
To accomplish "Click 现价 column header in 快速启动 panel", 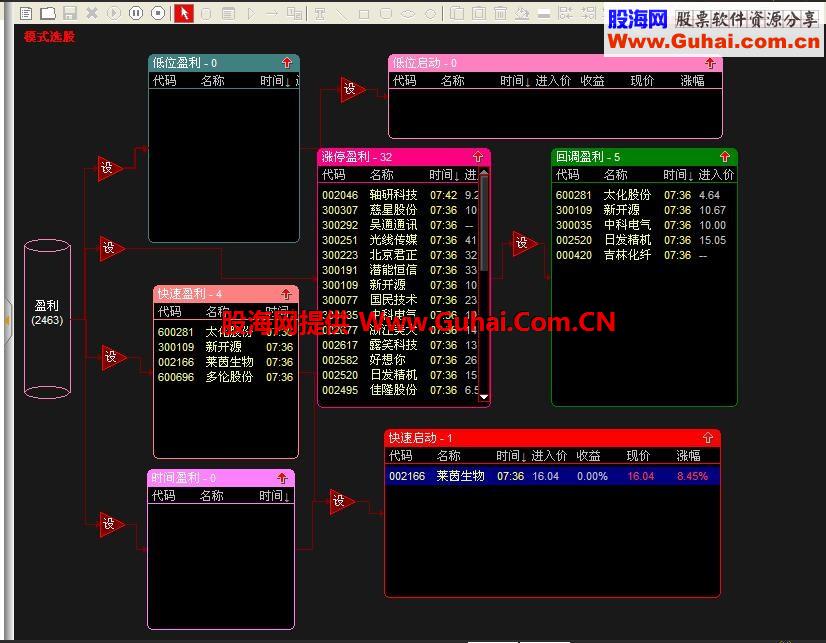I will (638, 456).
